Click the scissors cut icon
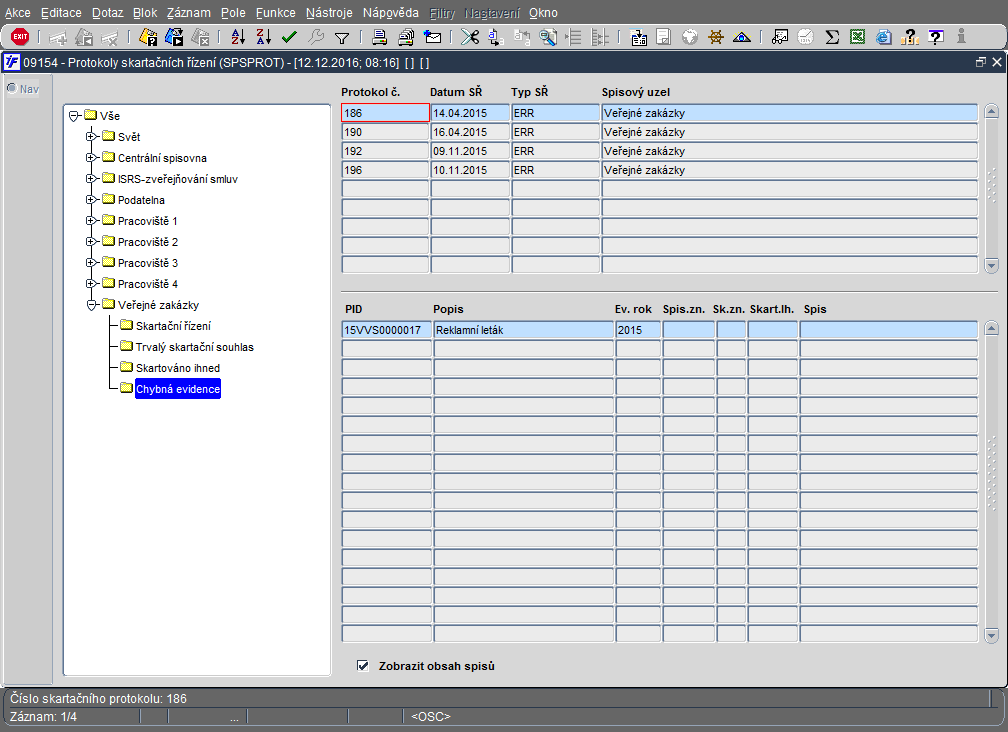The width and height of the screenshot is (1008, 732). pos(470,37)
